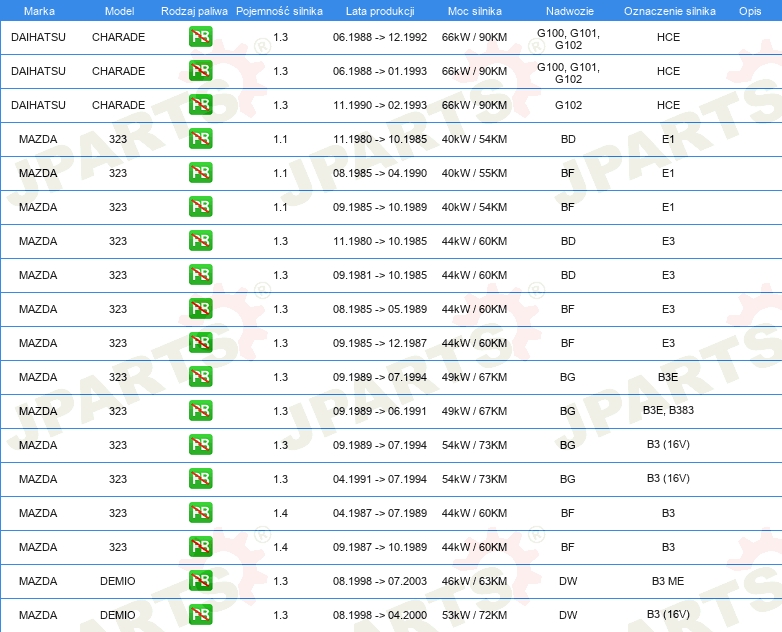Click the Lata produkcji column header
Viewport: 782px width, 632px height.
380,11
